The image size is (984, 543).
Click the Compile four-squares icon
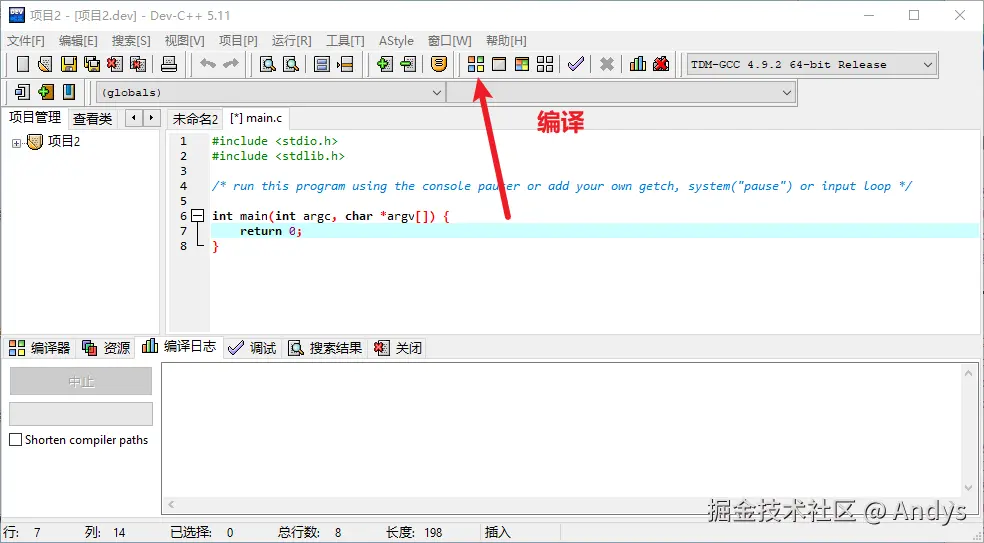click(476, 64)
